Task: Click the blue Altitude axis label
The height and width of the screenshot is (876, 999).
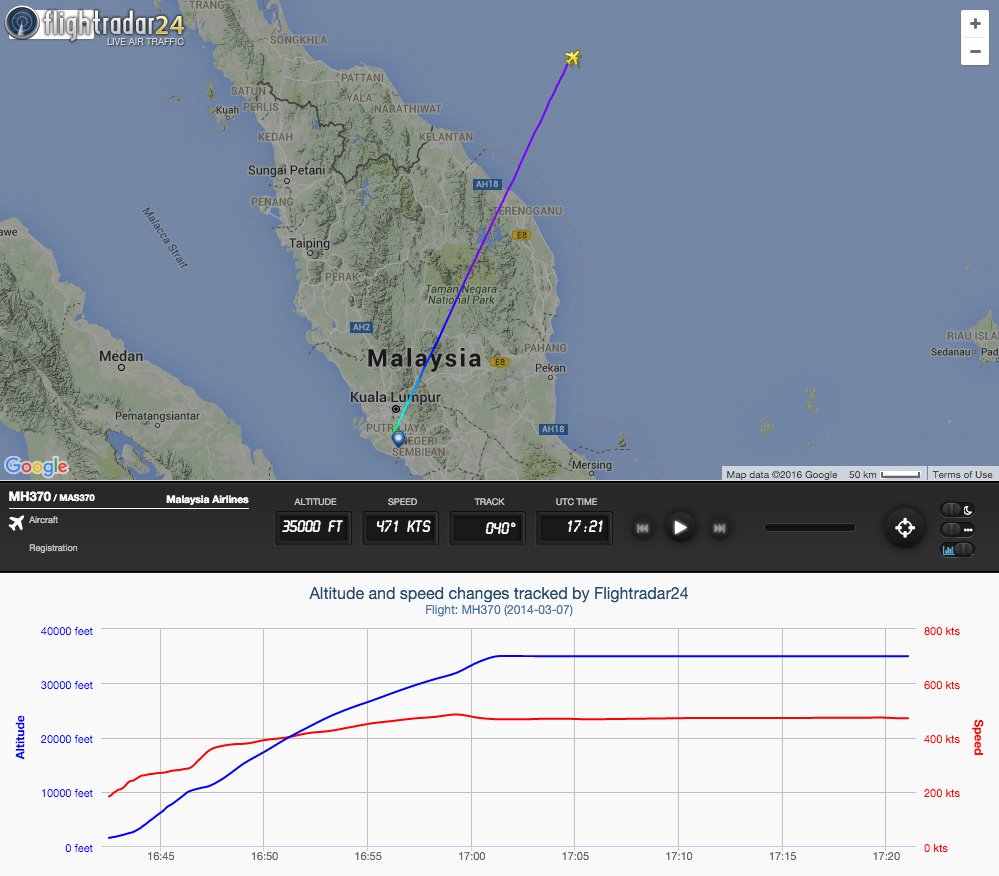Action: [20, 737]
